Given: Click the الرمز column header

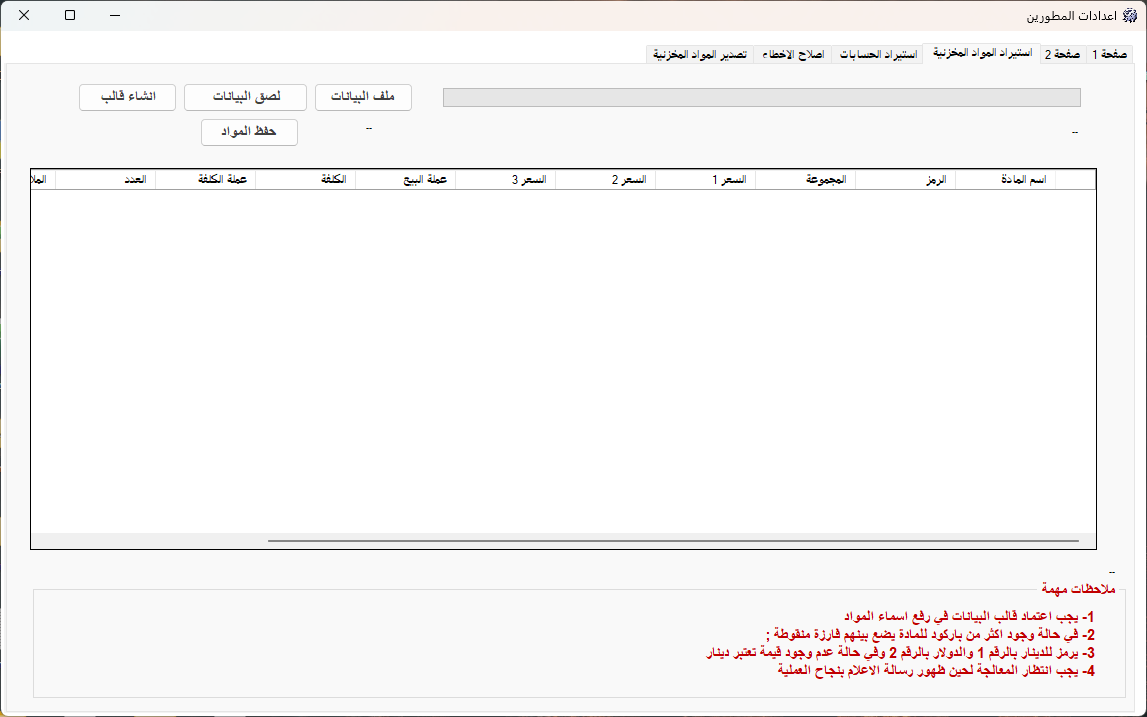Looking at the screenshot, I should [906, 180].
